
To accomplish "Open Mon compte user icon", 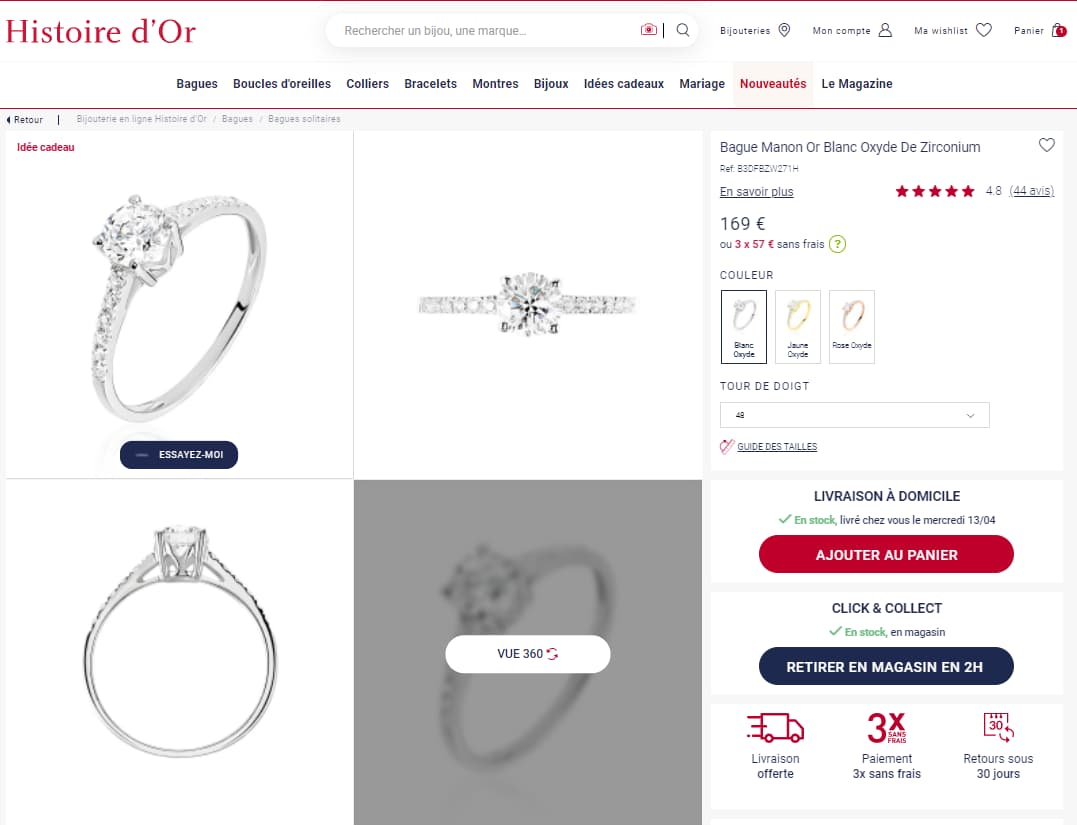I will (x=885, y=30).
